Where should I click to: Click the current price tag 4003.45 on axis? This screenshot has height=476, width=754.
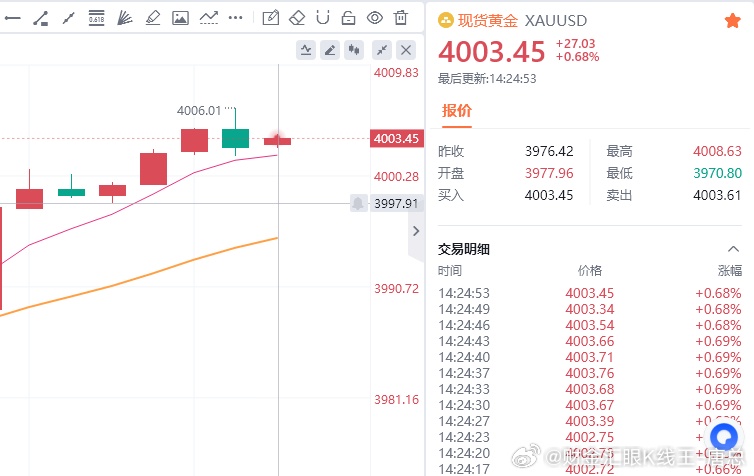(x=397, y=138)
